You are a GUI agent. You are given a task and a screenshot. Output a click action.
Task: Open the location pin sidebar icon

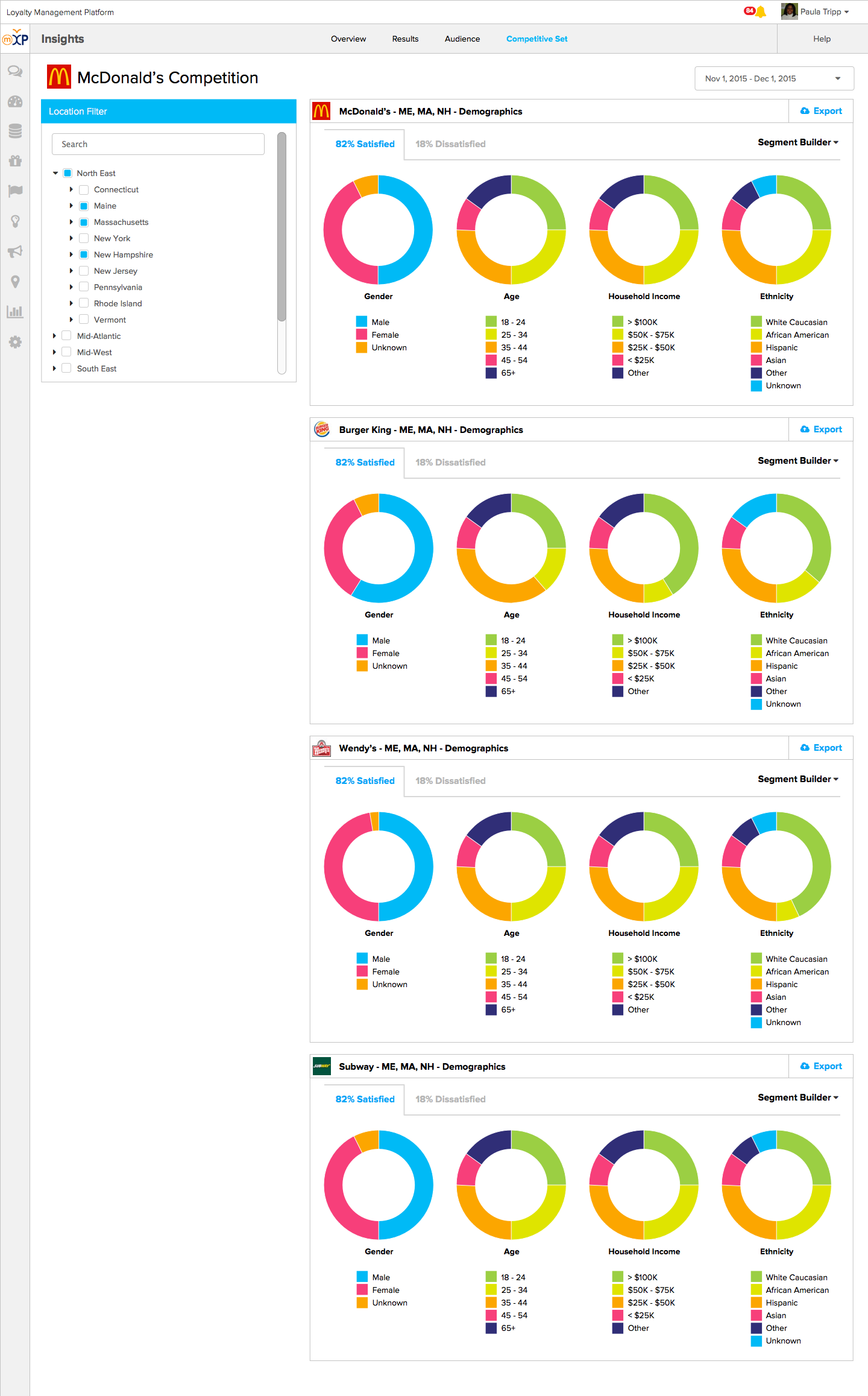click(x=15, y=282)
